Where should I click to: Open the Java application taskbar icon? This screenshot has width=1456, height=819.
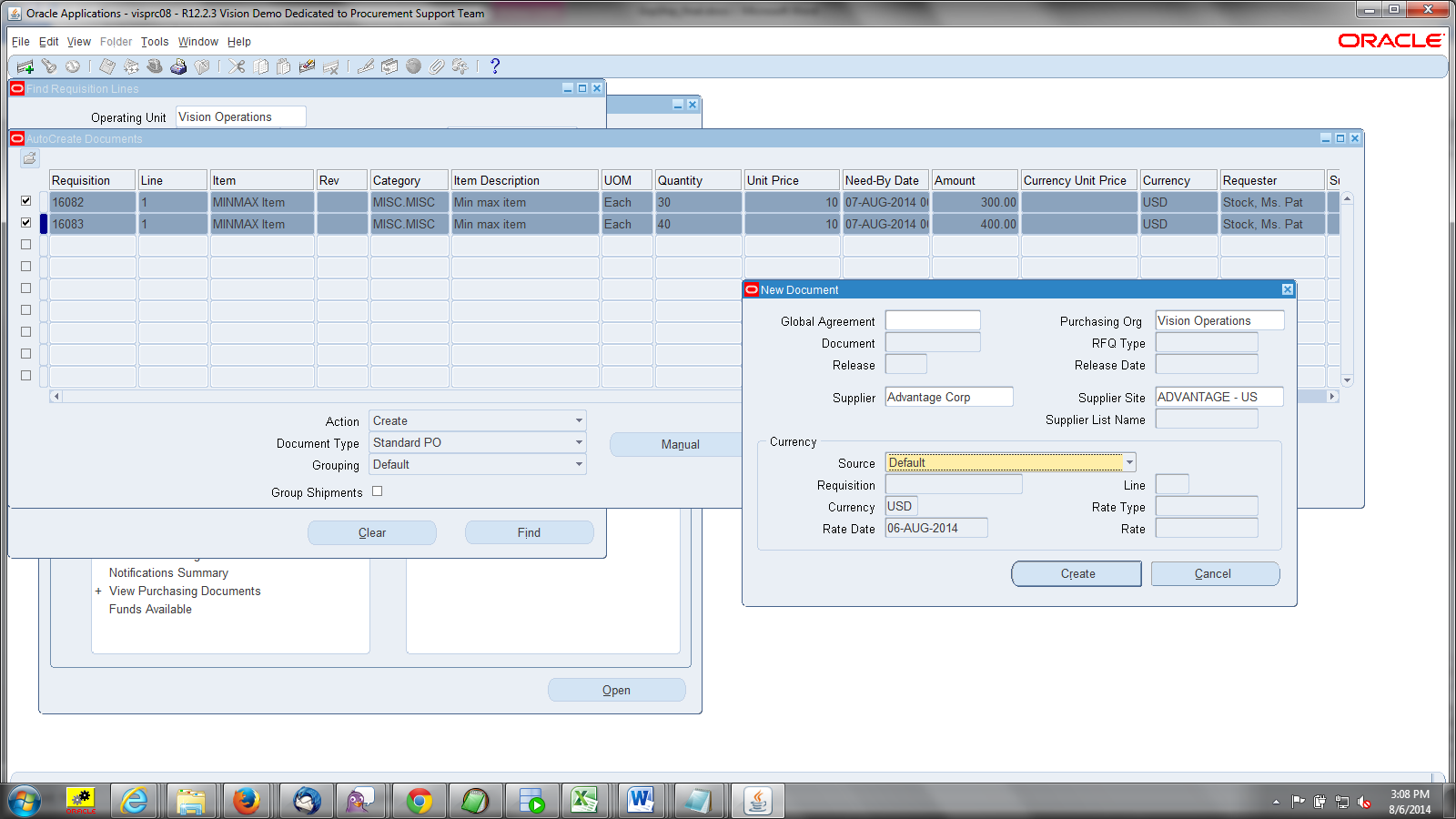(x=758, y=801)
